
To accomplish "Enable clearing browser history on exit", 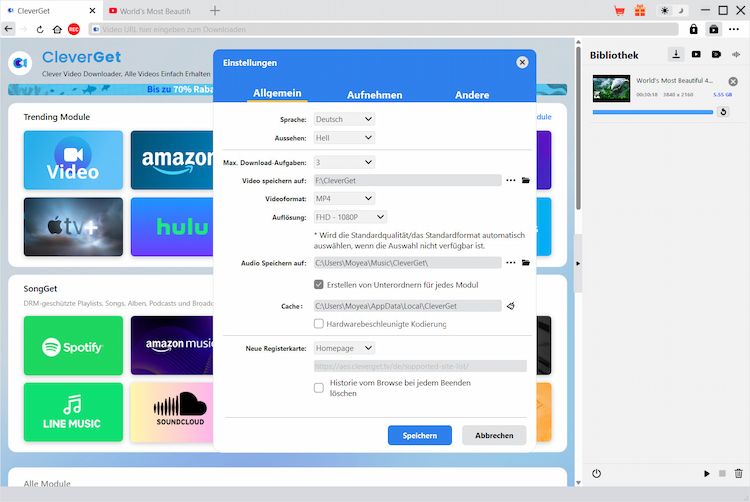I will click(319, 388).
